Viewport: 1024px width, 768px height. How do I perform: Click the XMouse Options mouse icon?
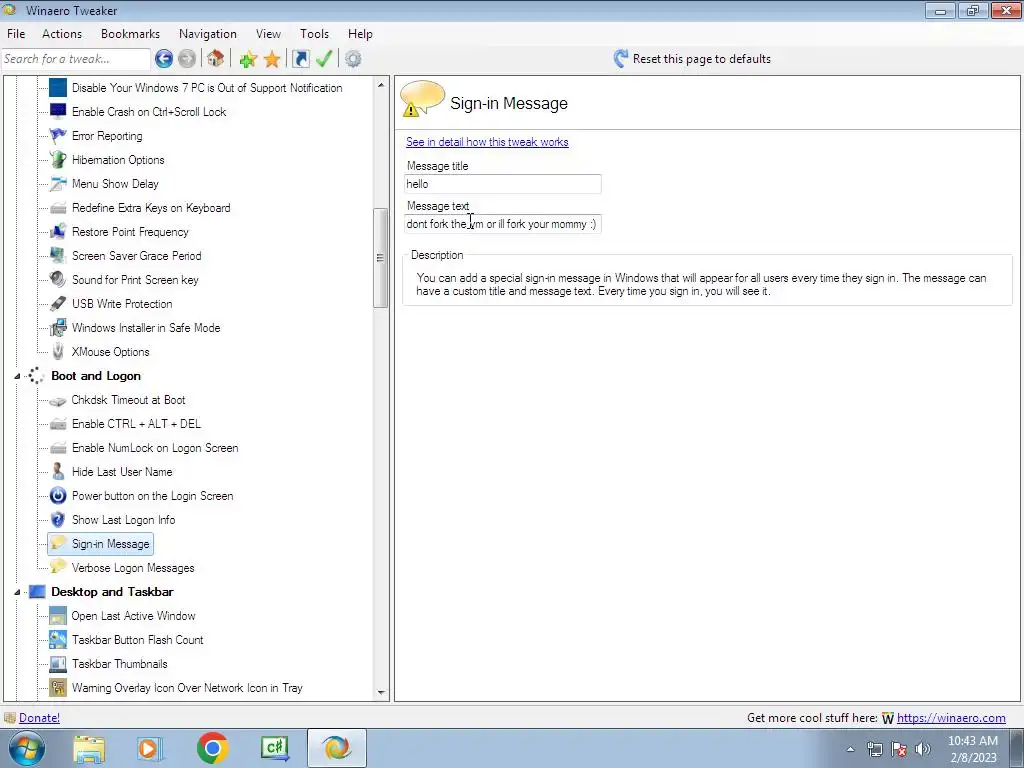[58, 351]
